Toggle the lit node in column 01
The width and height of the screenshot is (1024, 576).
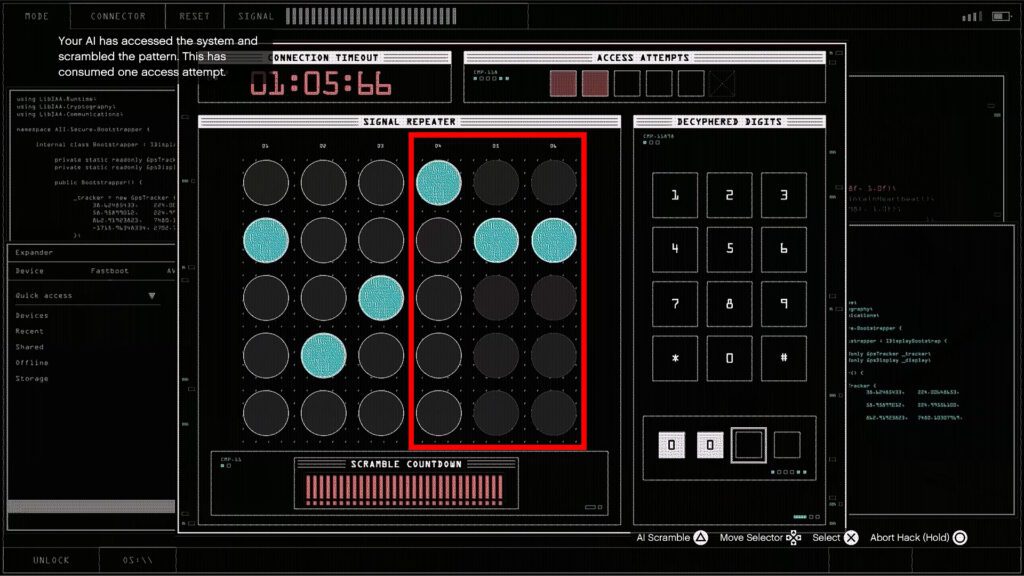[266, 240]
